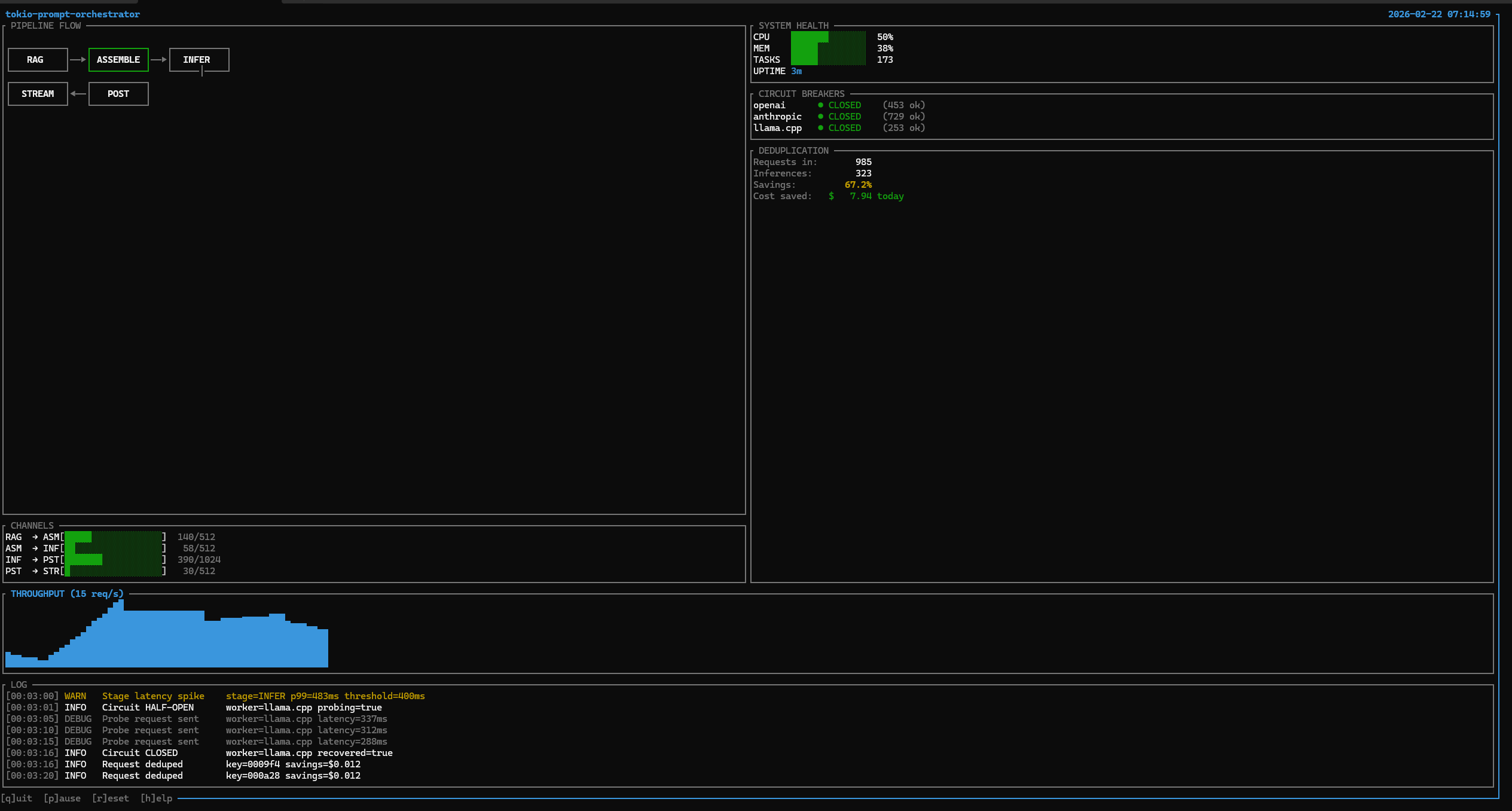Click the PIPELINE FLOW panel header

pyautogui.click(x=45, y=26)
